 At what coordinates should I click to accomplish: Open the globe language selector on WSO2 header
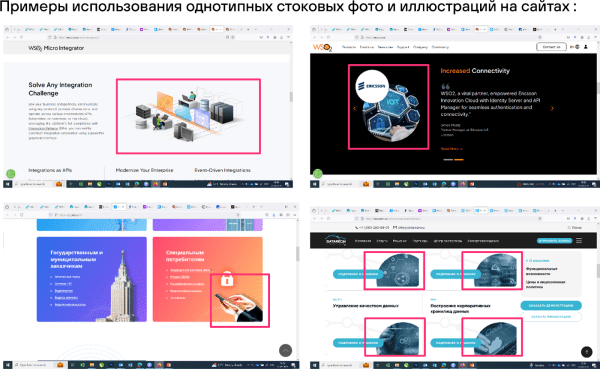[x=577, y=47]
